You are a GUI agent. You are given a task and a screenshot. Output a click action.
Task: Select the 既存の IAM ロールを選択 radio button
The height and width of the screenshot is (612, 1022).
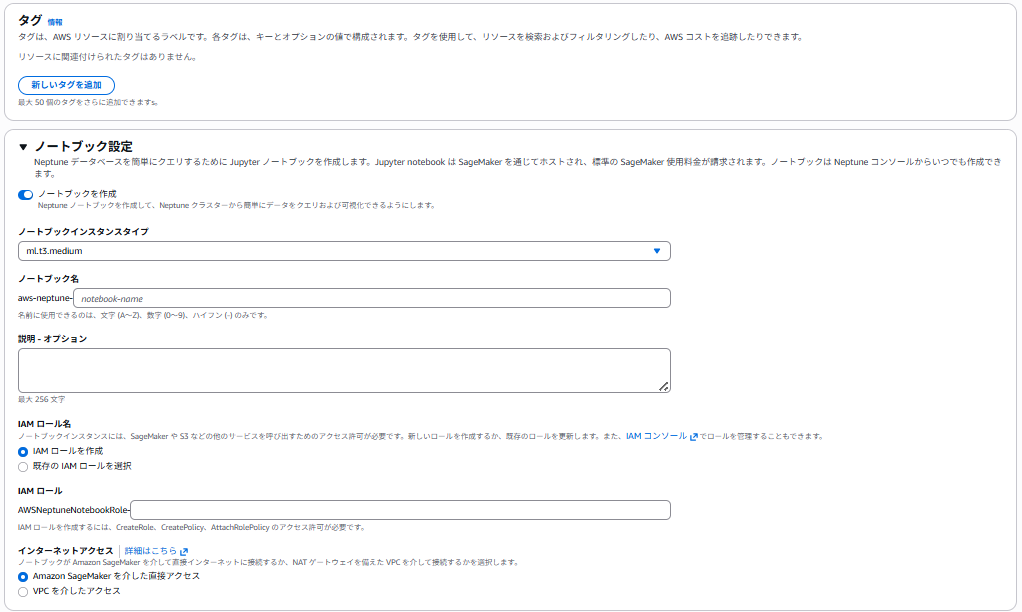(x=23, y=467)
